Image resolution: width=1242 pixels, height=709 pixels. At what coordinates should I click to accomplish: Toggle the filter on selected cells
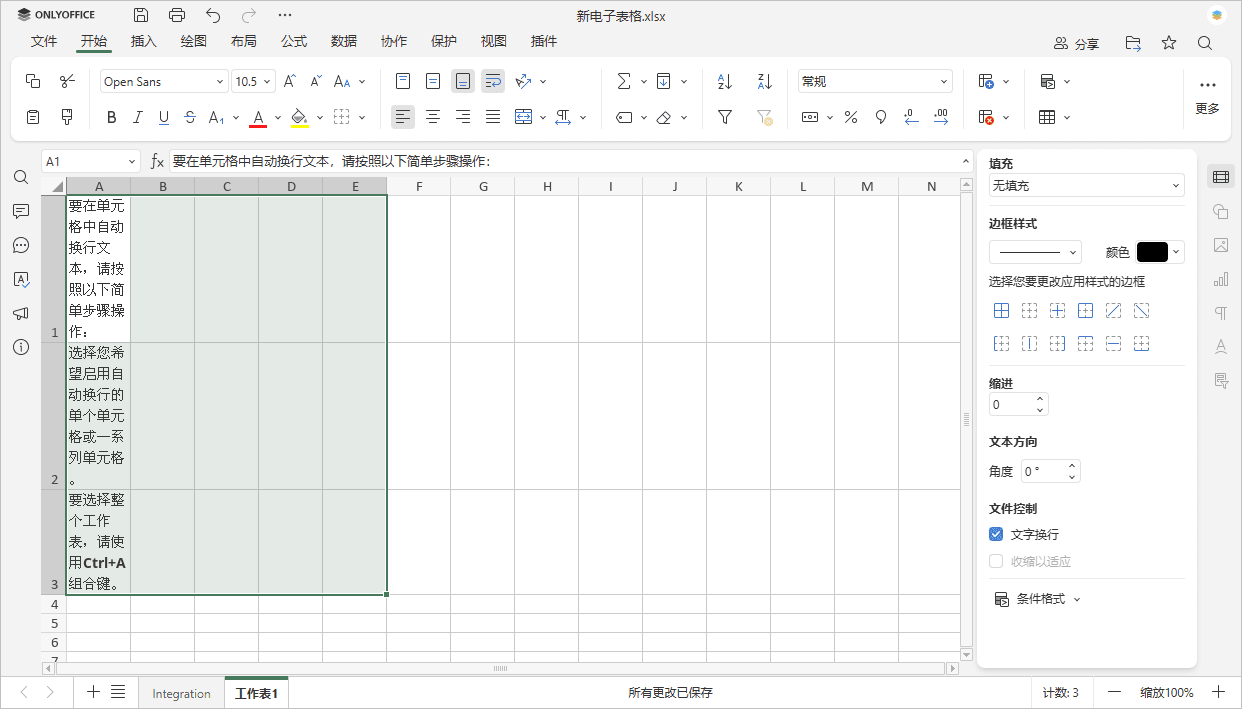724,117
